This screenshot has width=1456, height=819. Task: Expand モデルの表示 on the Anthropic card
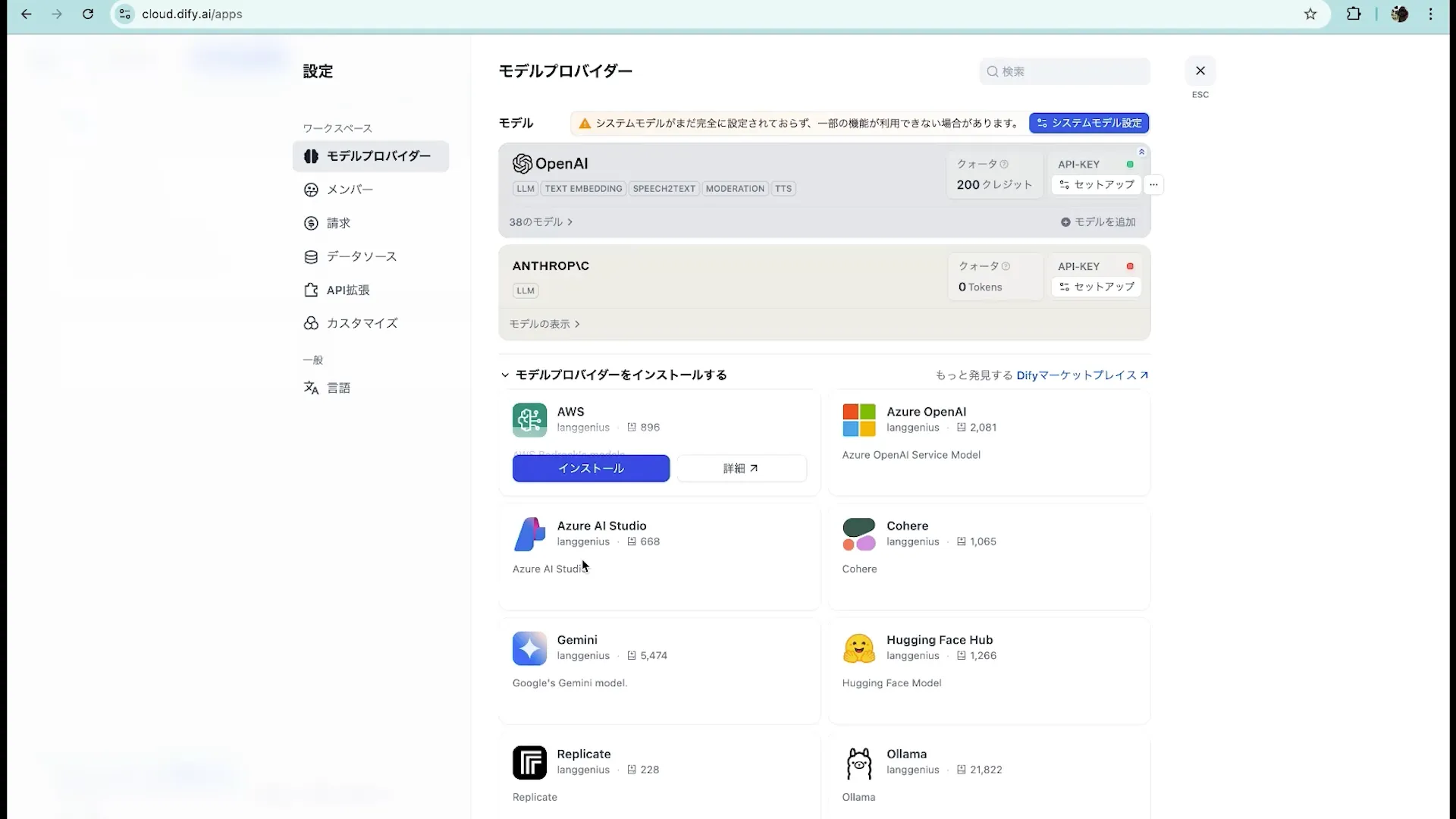coord(544,324)
